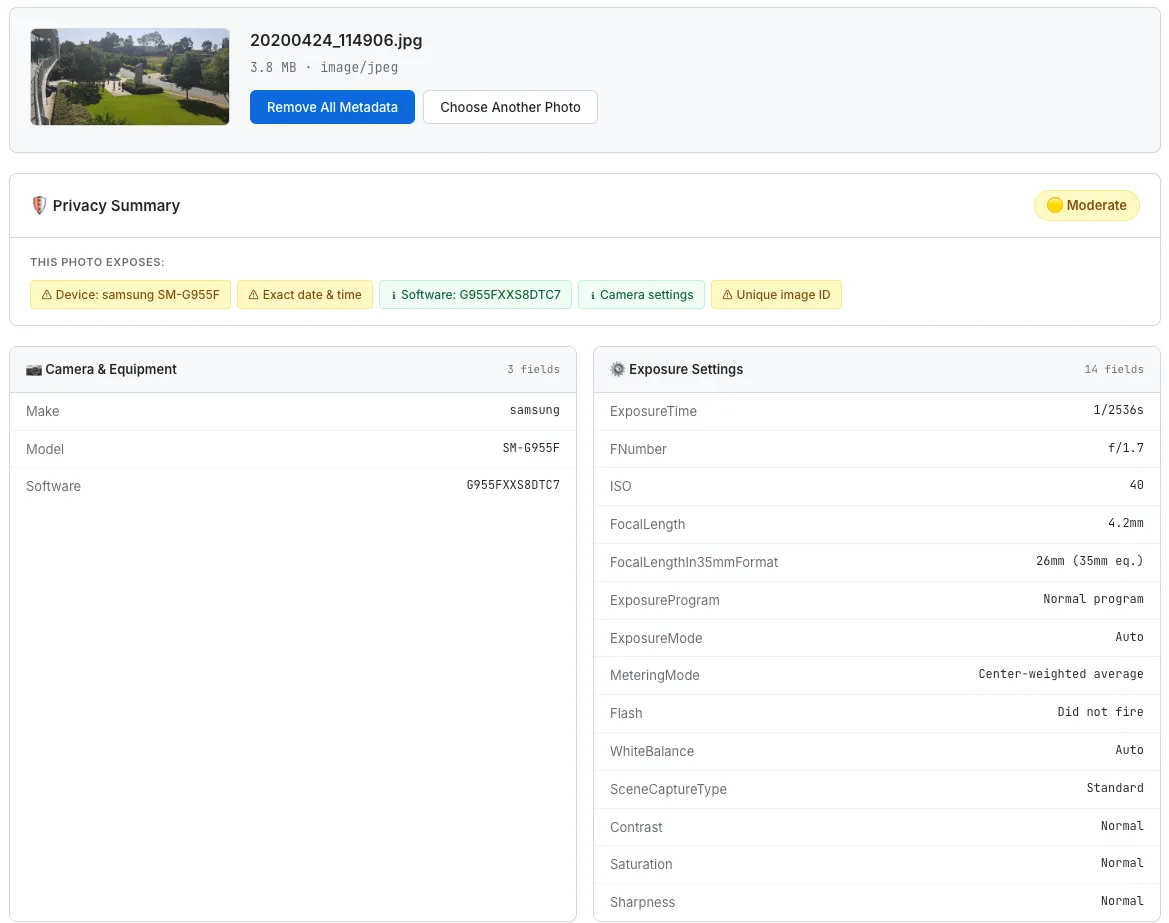
Task: Click the MeteringMode Center-weighted average value
Action: click(x=1060, y=675)
